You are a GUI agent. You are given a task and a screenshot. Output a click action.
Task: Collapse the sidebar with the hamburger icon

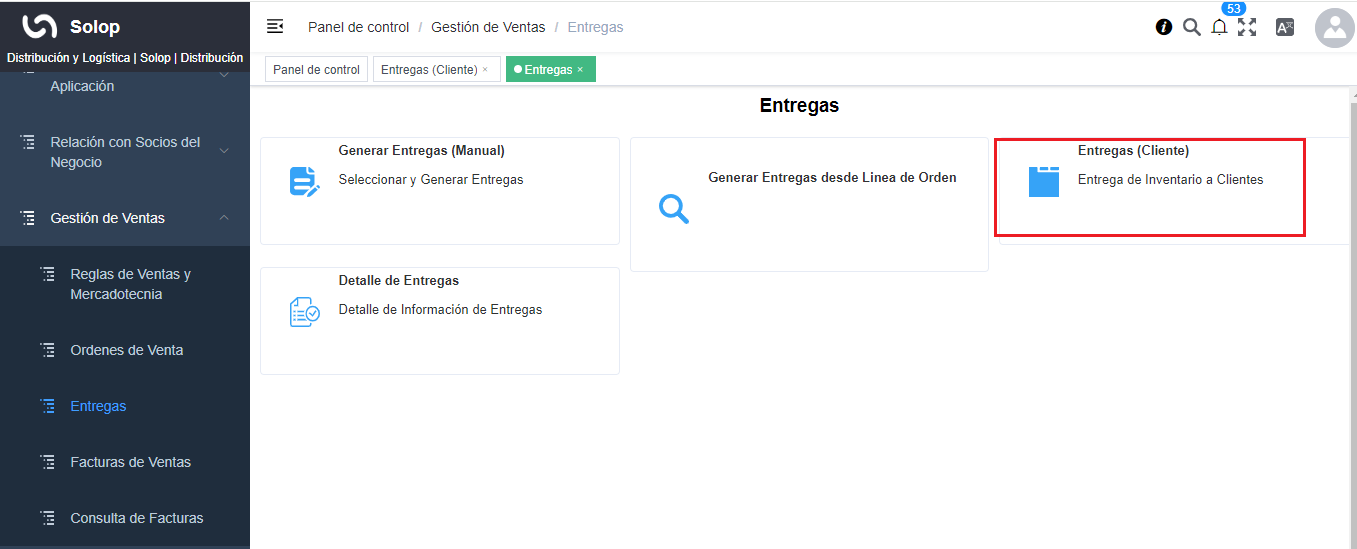point(275,27)
